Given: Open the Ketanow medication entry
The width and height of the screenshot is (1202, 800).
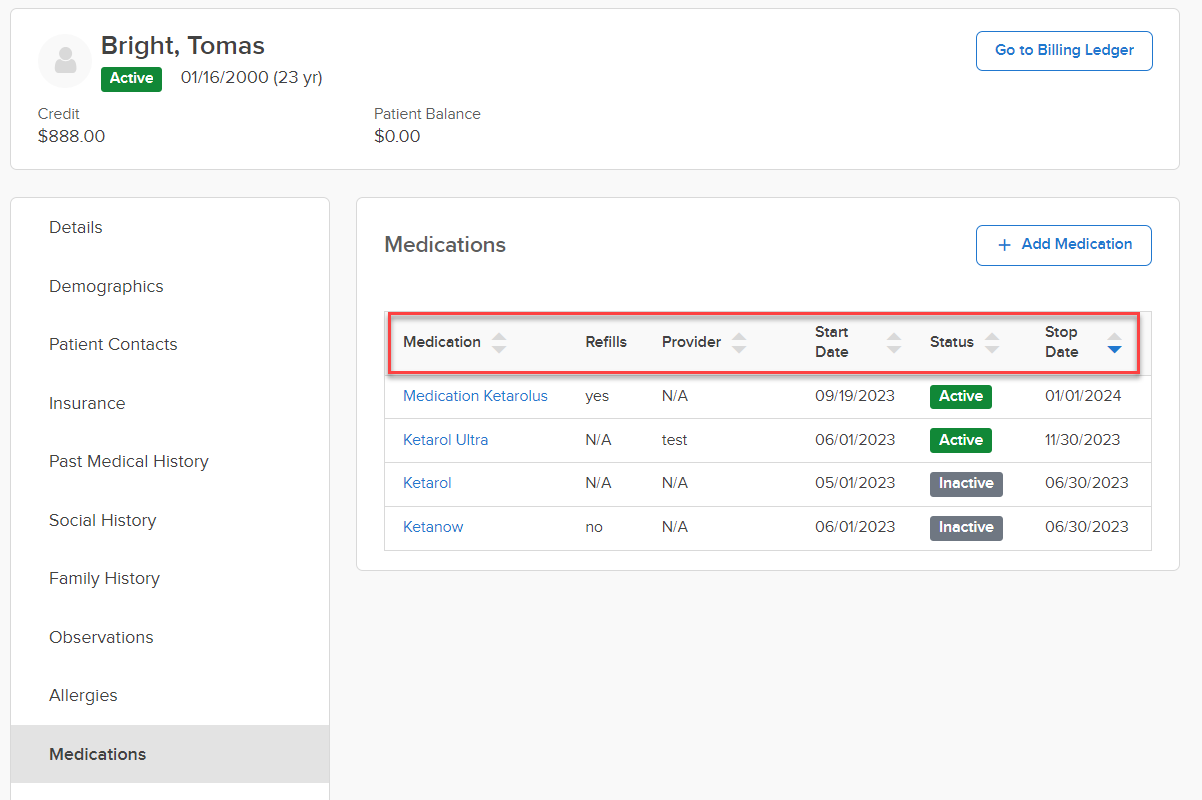Looking at the screenshot, I should pos(433,527).
